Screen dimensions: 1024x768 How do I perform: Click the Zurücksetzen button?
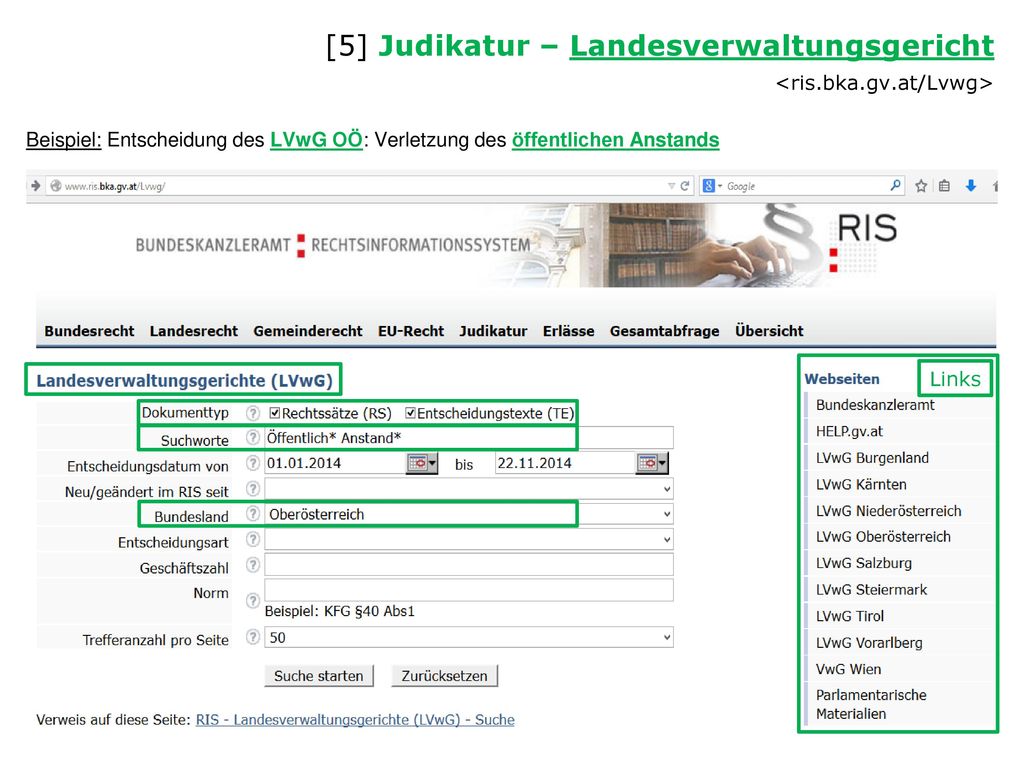click(445, 676)
